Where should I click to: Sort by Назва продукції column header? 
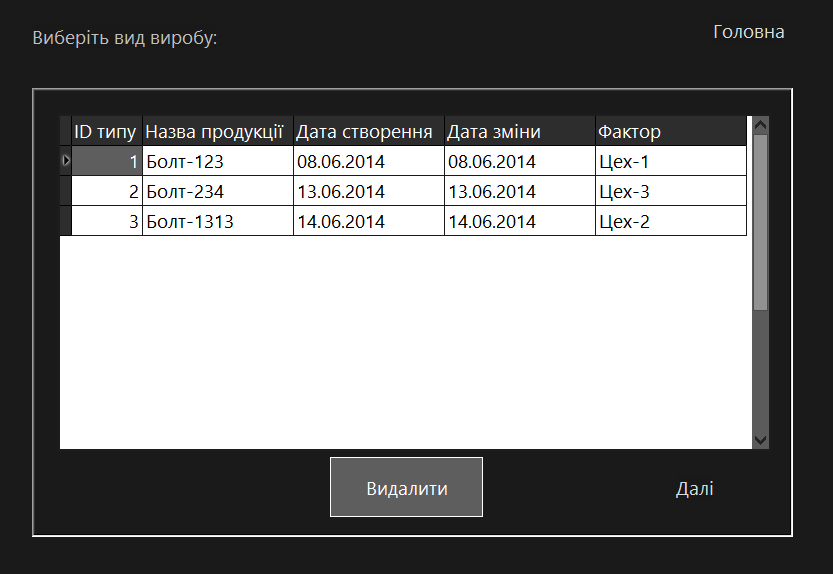point(217,131)
